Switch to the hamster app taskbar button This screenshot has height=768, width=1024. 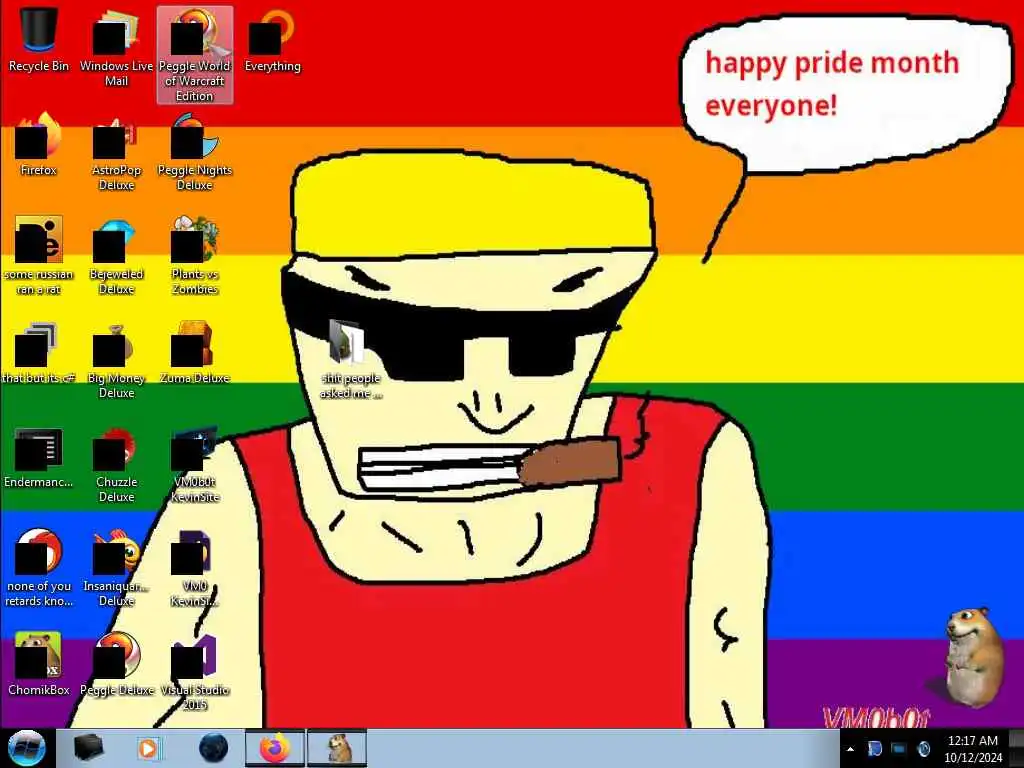(x=337, y=748)
